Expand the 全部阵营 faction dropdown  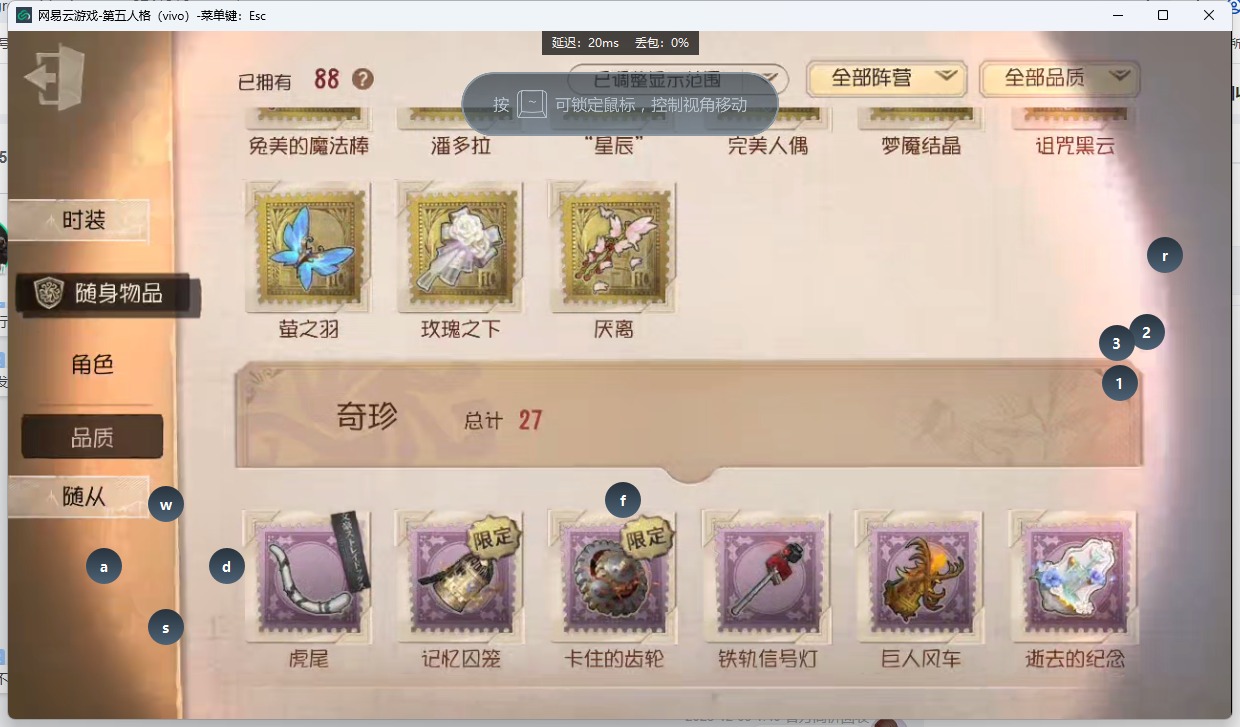pos(887,78)
